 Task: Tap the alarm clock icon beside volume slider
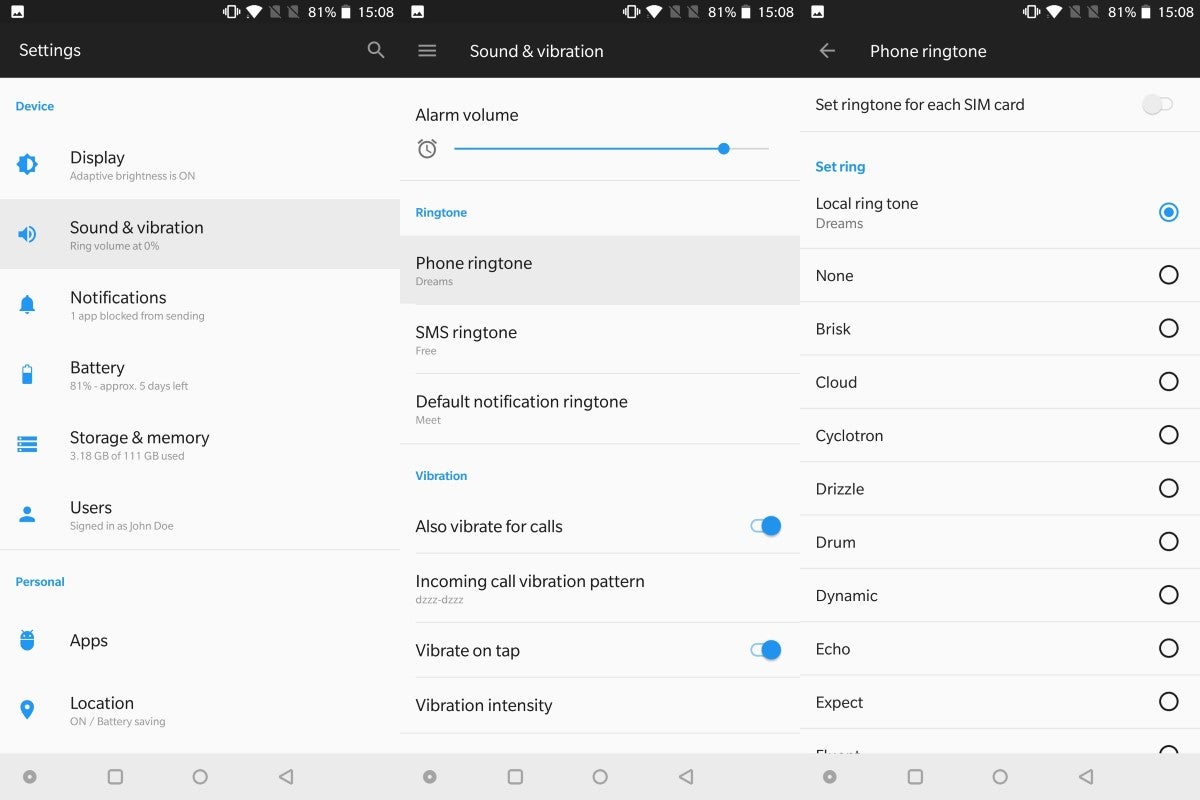(427, 149)
